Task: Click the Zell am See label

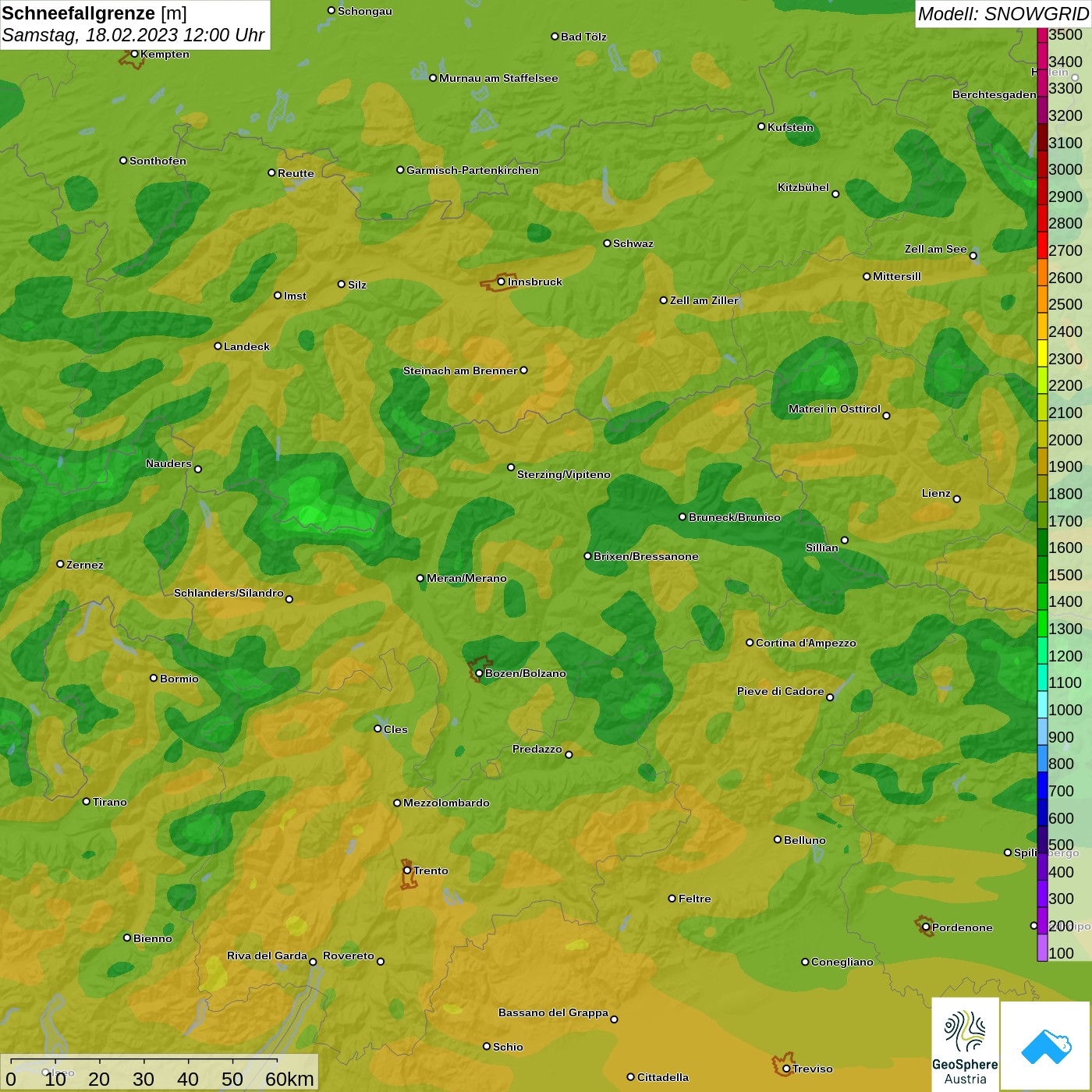Action: coord(936,249)
